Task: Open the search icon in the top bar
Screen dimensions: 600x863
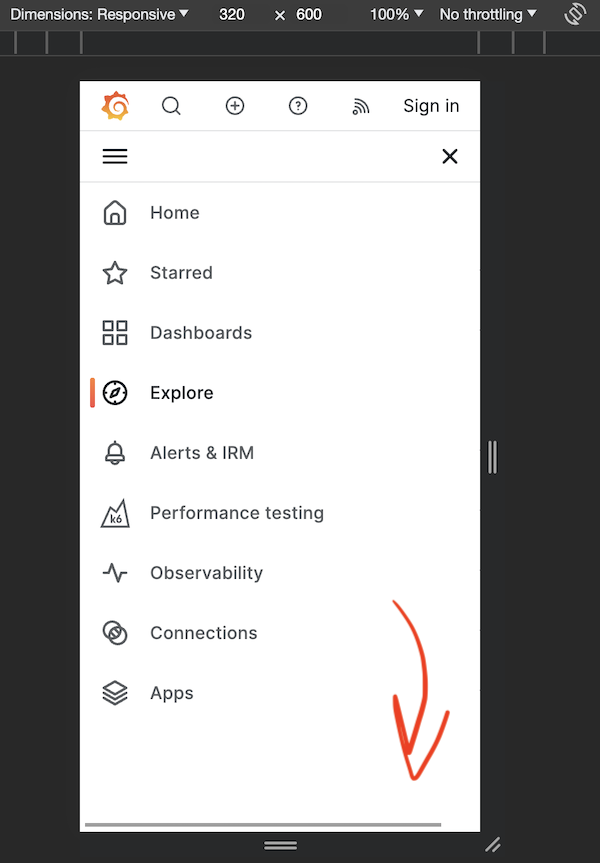Action: [x=171, y=105]
